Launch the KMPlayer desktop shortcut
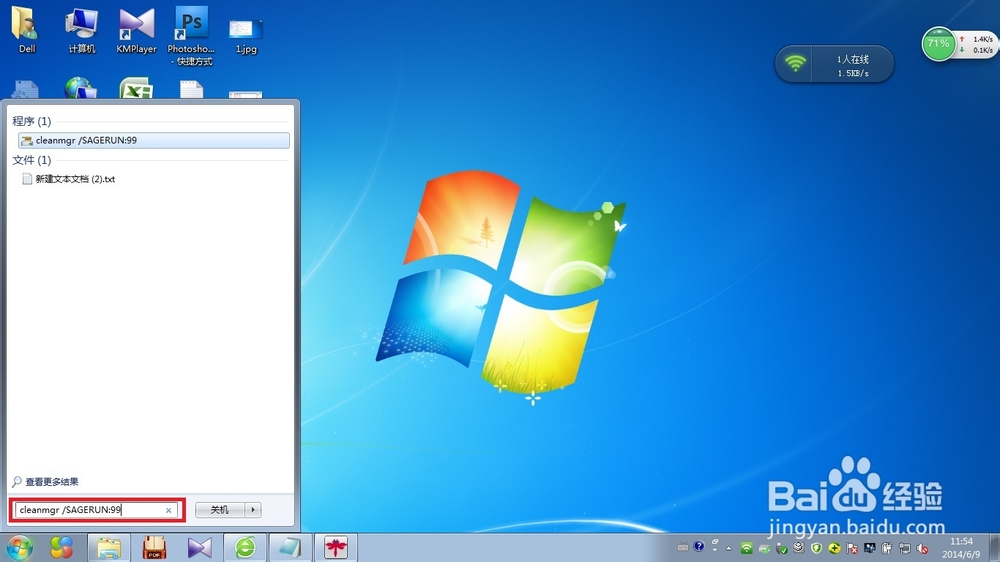 point(136,29)
